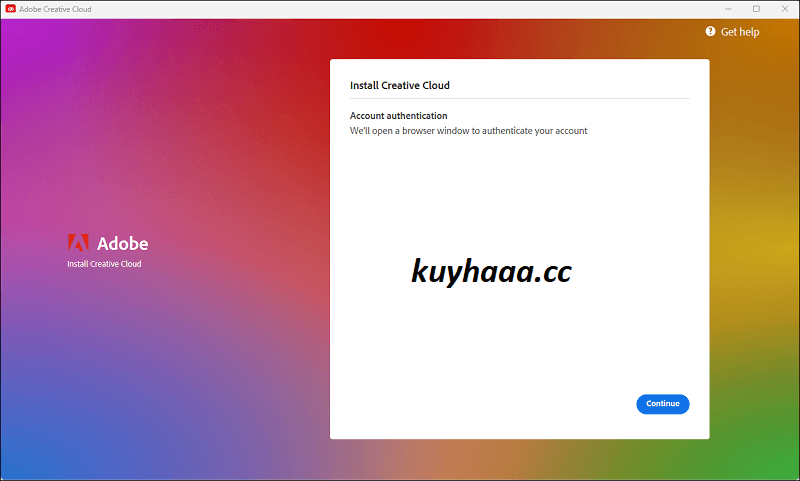
Task: Click the 'Adobe Creative Cloud' window title text
Action: 55,9
